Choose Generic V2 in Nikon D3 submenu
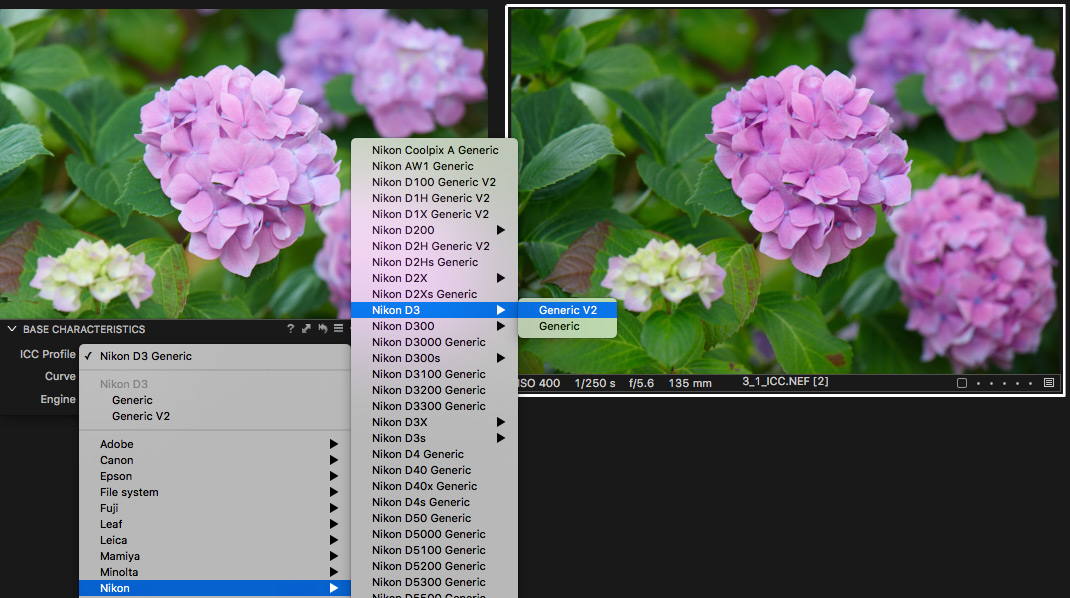Screen dimensions: 1070x598 [568, 310]
